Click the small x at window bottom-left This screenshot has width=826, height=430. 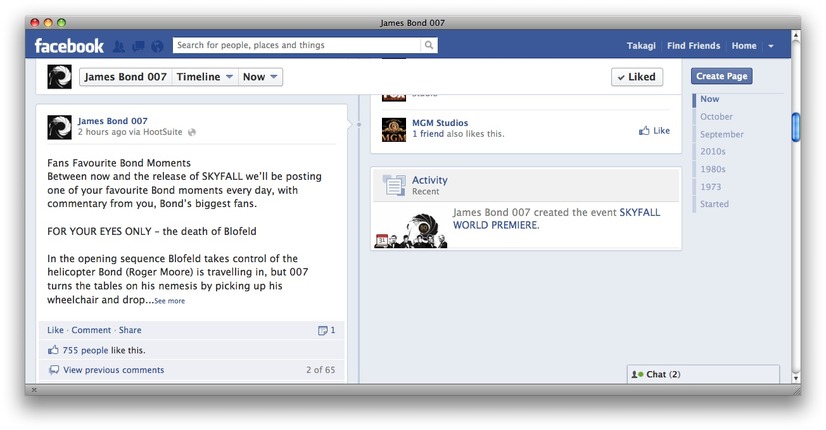click(34, 390)
